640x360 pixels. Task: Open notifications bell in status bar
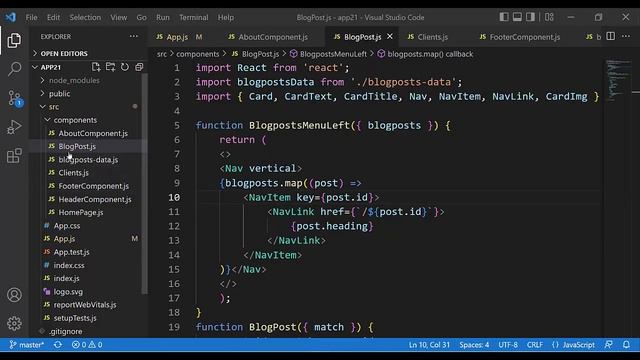click(627, 345)
